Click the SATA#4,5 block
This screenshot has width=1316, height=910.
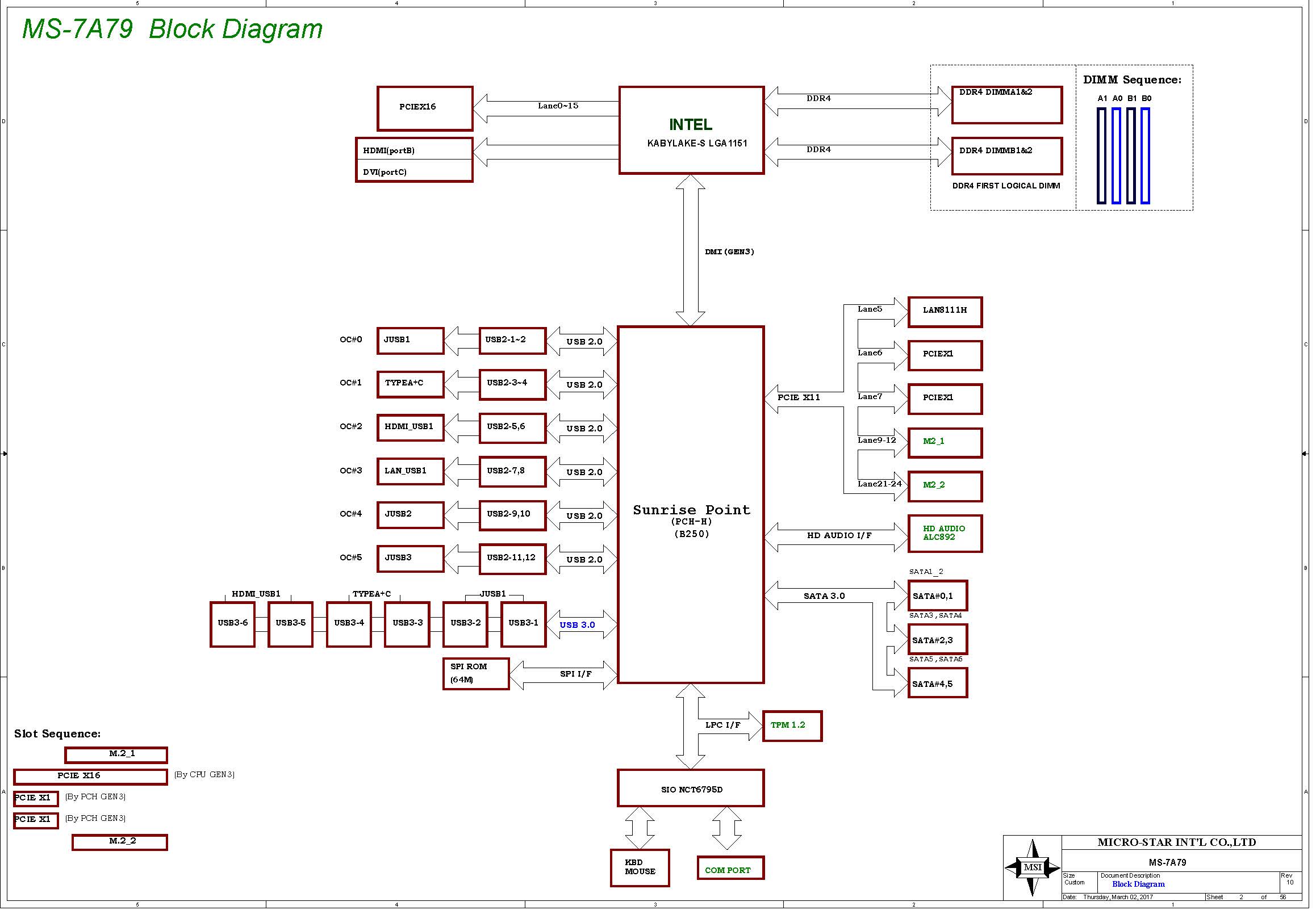937,683
